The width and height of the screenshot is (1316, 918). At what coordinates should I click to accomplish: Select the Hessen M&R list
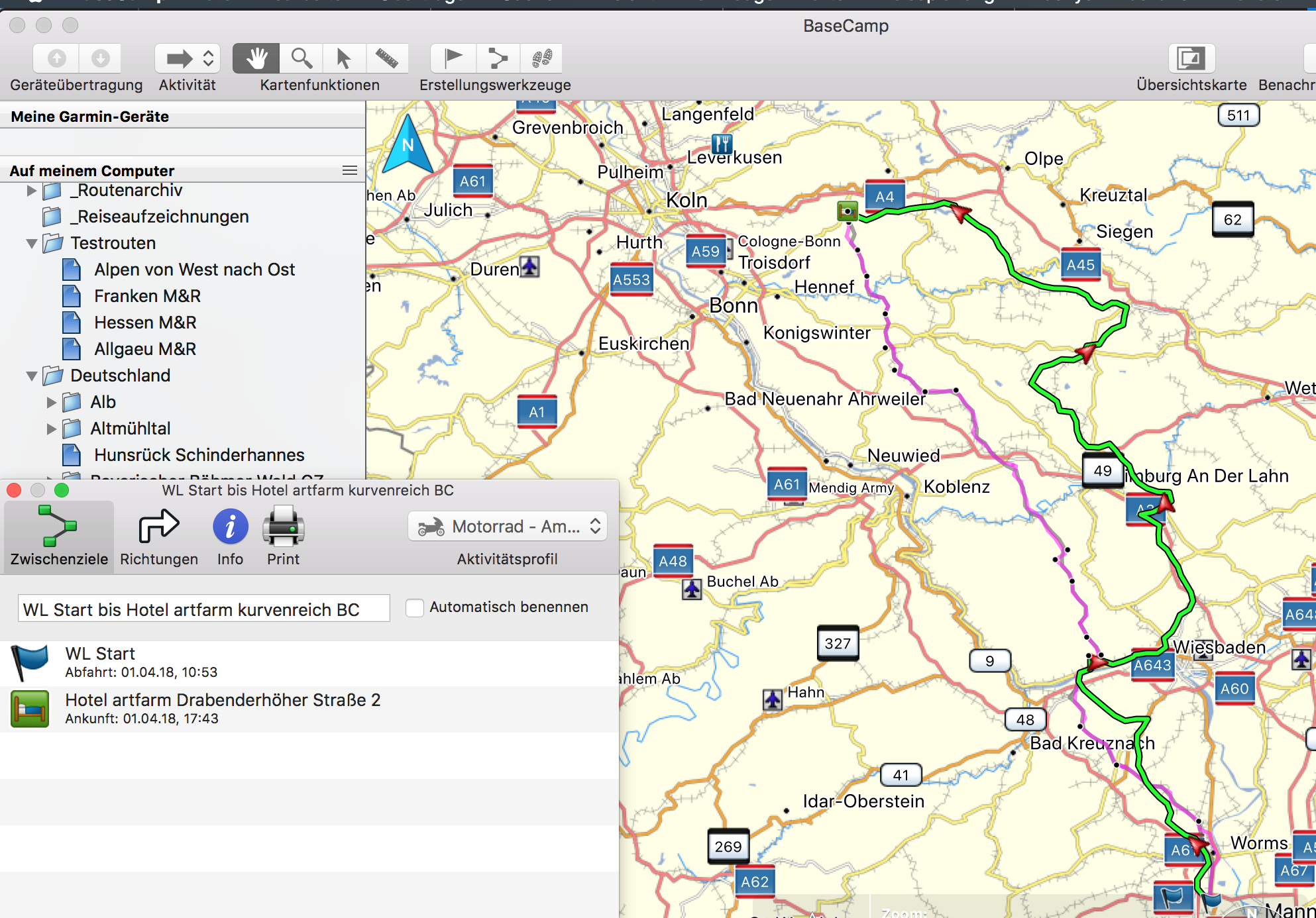[x=145, y=323]
